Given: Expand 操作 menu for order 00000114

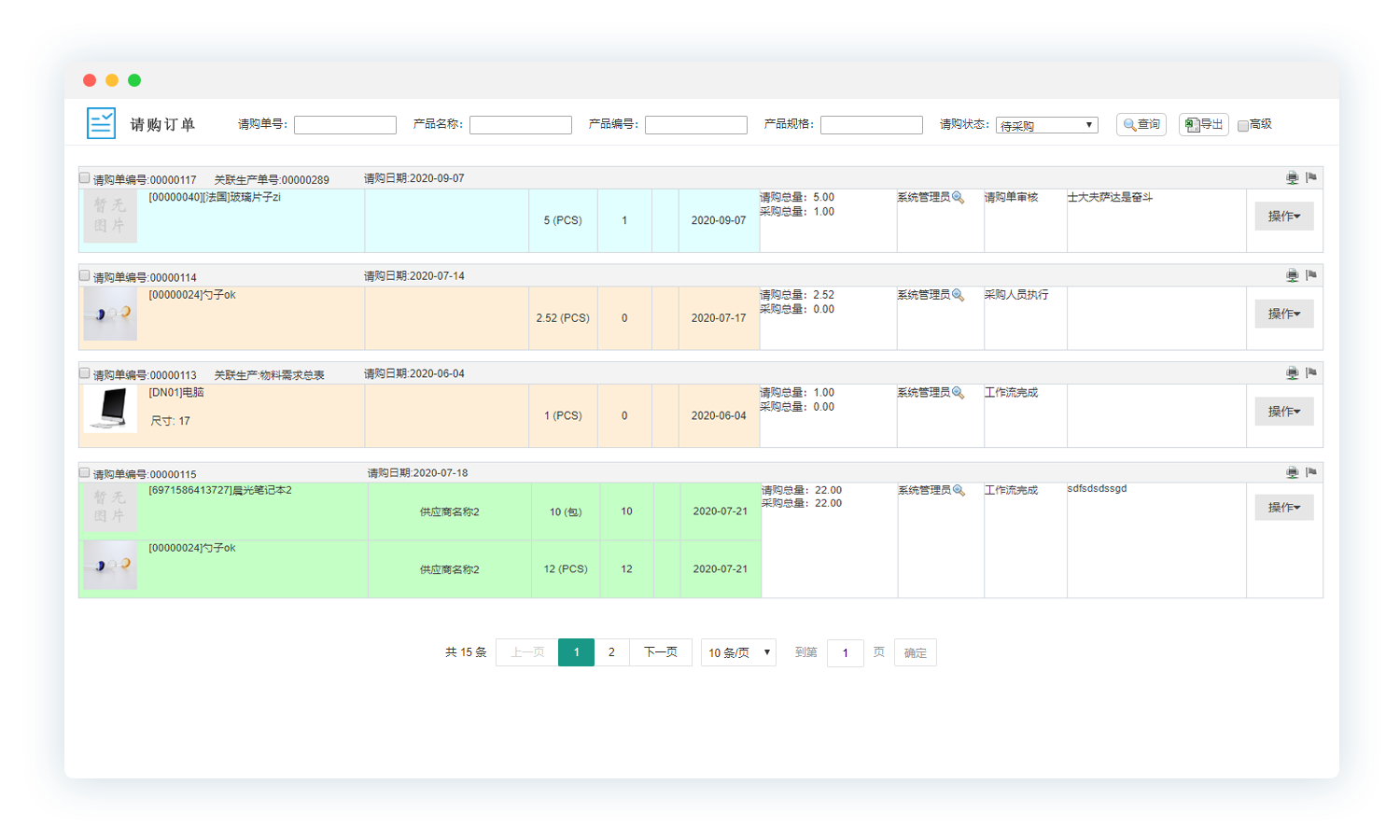Looking at the screenshot, I should (1283, 314).
